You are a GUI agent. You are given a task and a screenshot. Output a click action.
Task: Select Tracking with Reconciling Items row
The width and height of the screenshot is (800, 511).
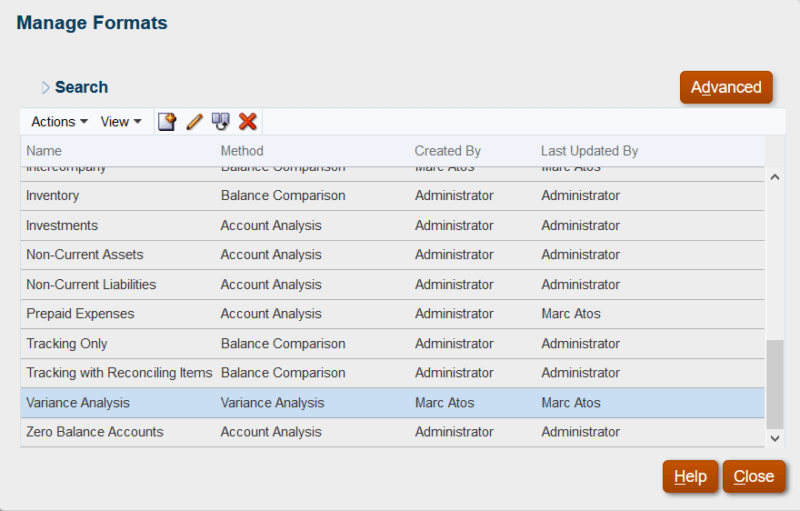tap(119, 373)
